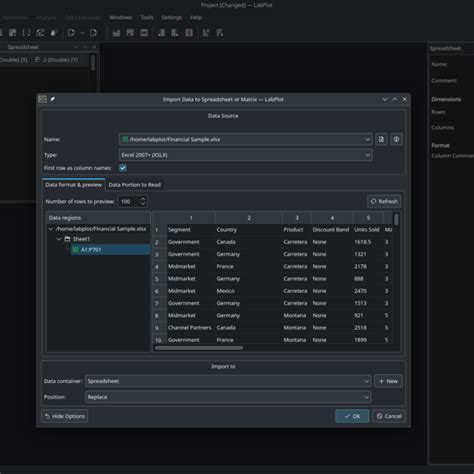
Task: Select preview column header 2
Action: [x=249, y=218]
